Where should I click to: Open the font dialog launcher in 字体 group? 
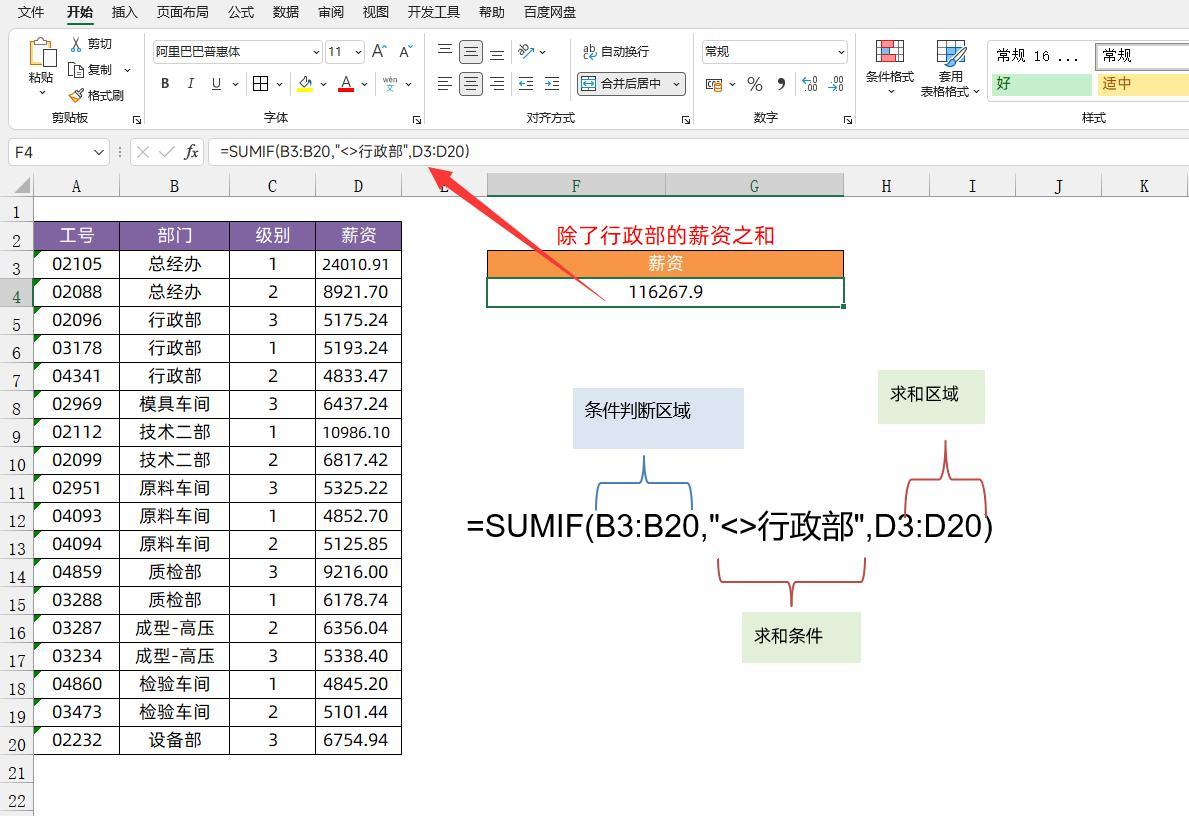(x=416, y=120)
